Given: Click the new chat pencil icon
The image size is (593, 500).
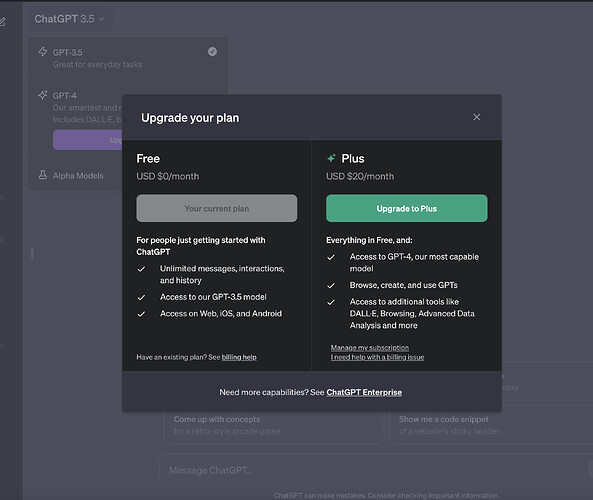Looking at the screenshot, I should [2, 22].
